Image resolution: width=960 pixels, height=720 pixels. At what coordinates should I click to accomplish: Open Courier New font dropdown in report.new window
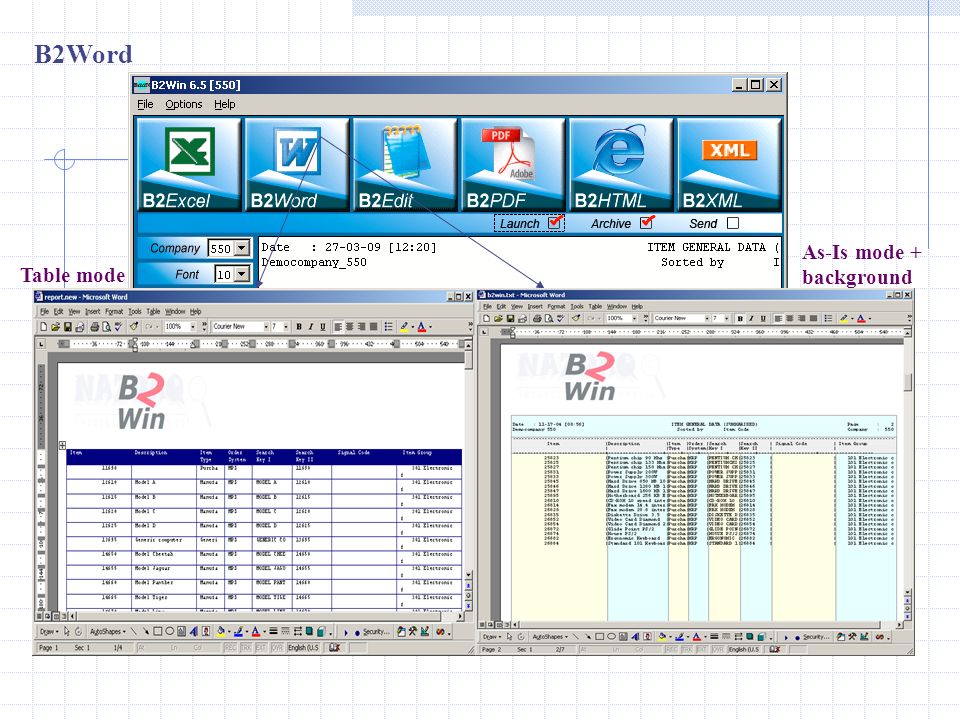pyautogui.click(x=266, y=327)
